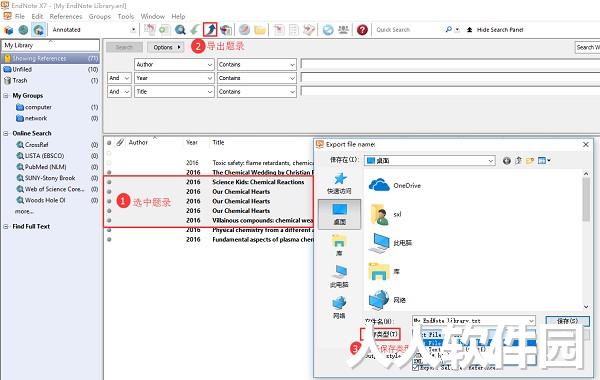Screen dimensions: 600x380
Task: Open View menu dropdown in Export dialog
Action: [544, 161]
